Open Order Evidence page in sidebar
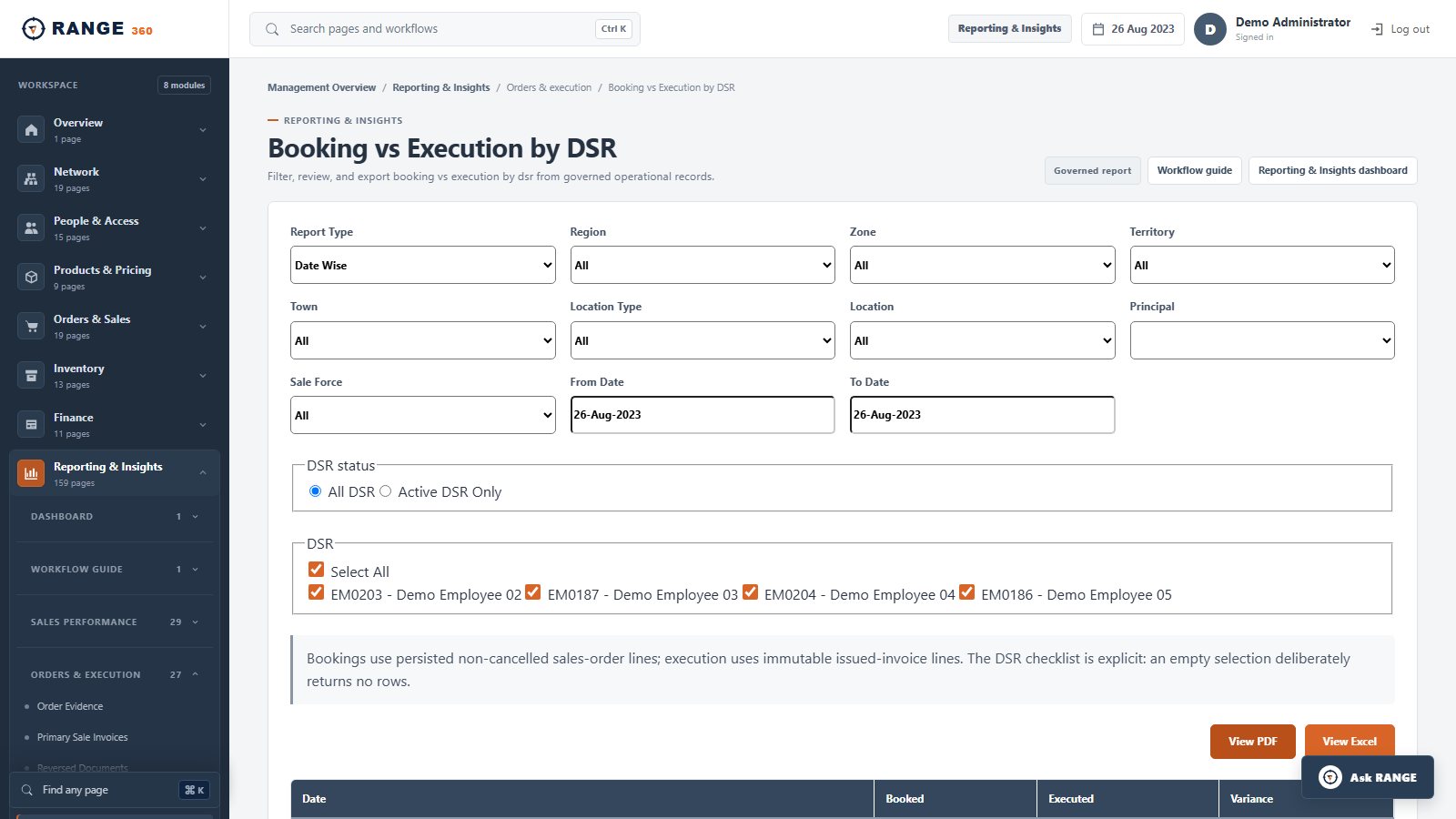Viewport: 1456px width, 819px height. click(x=70, y=706)
